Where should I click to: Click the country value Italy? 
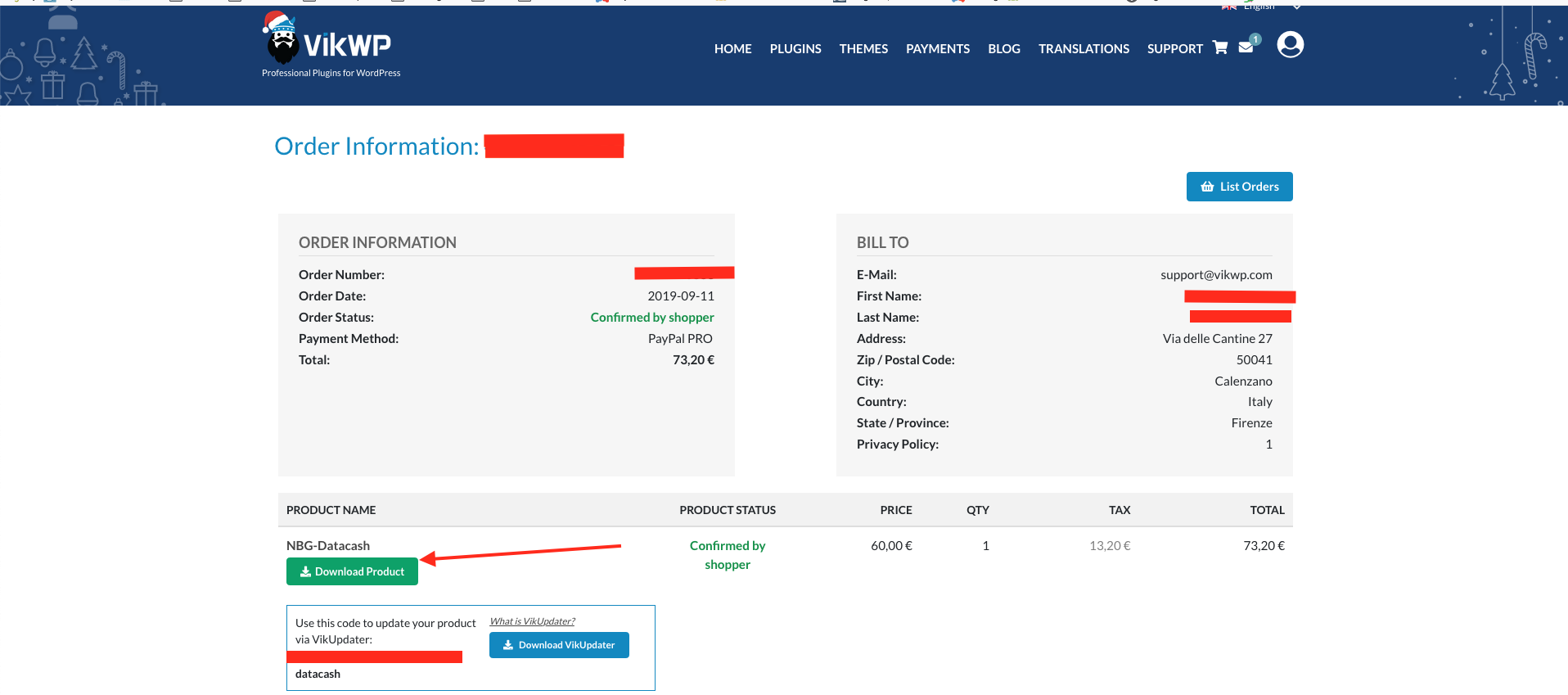click(x=1259, y=402)
